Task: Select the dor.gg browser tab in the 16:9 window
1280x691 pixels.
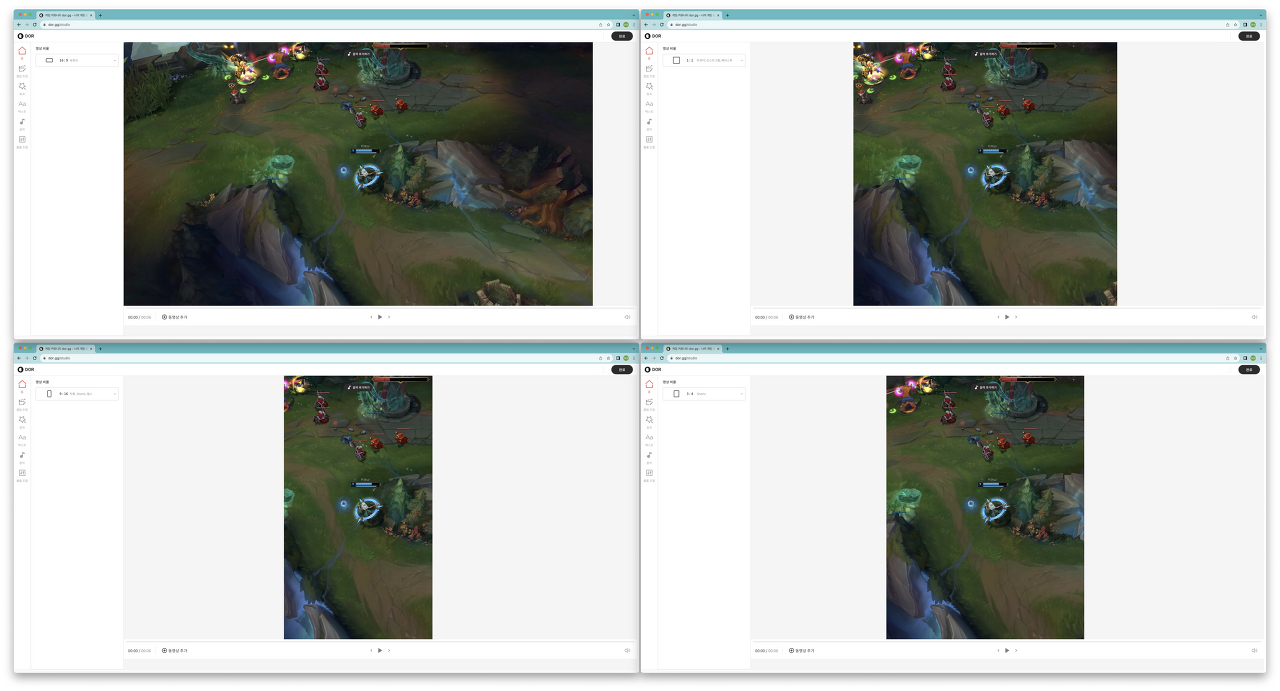Action: click(x=66, y=15)
